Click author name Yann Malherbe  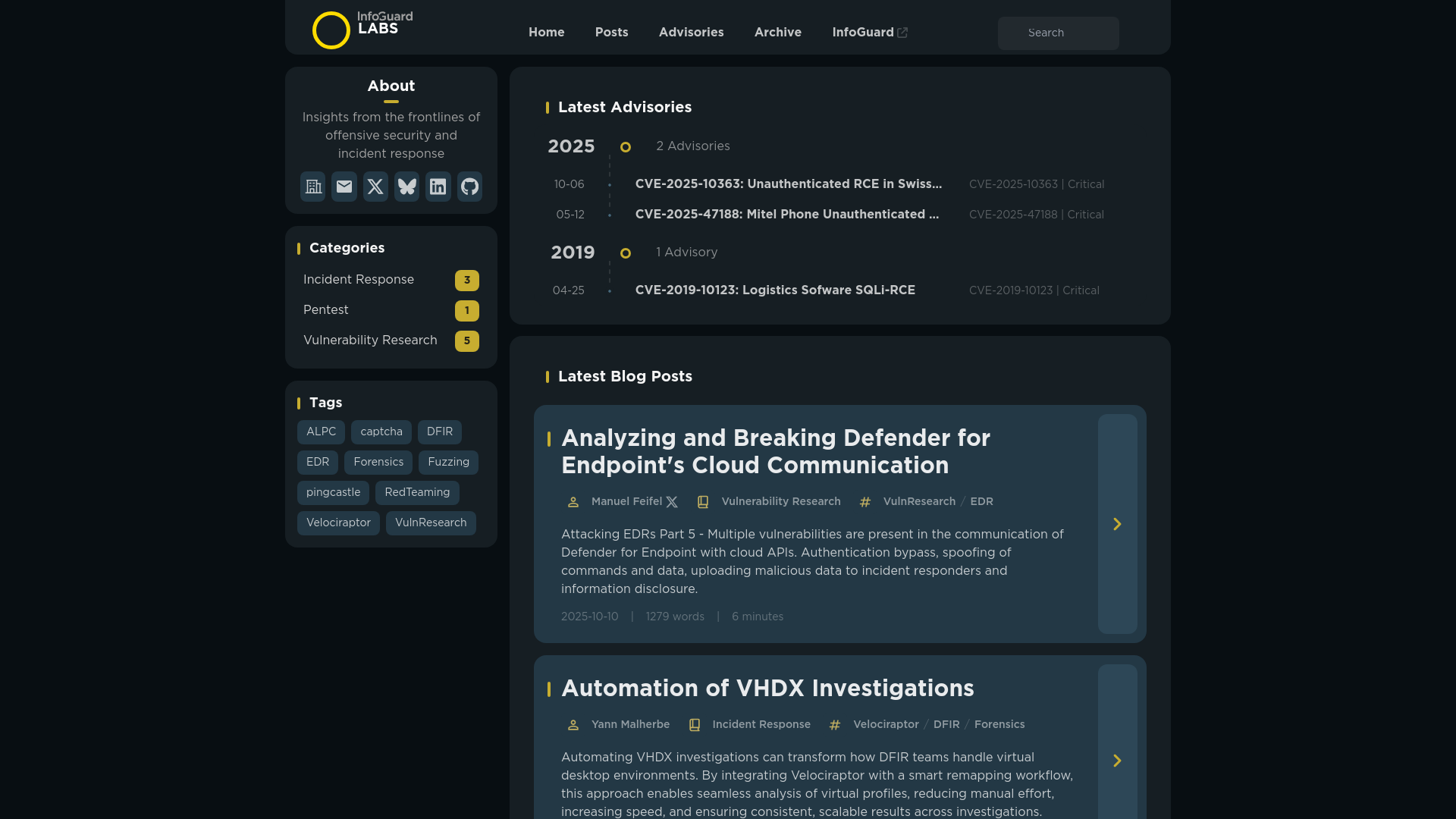tap(630, 725)
